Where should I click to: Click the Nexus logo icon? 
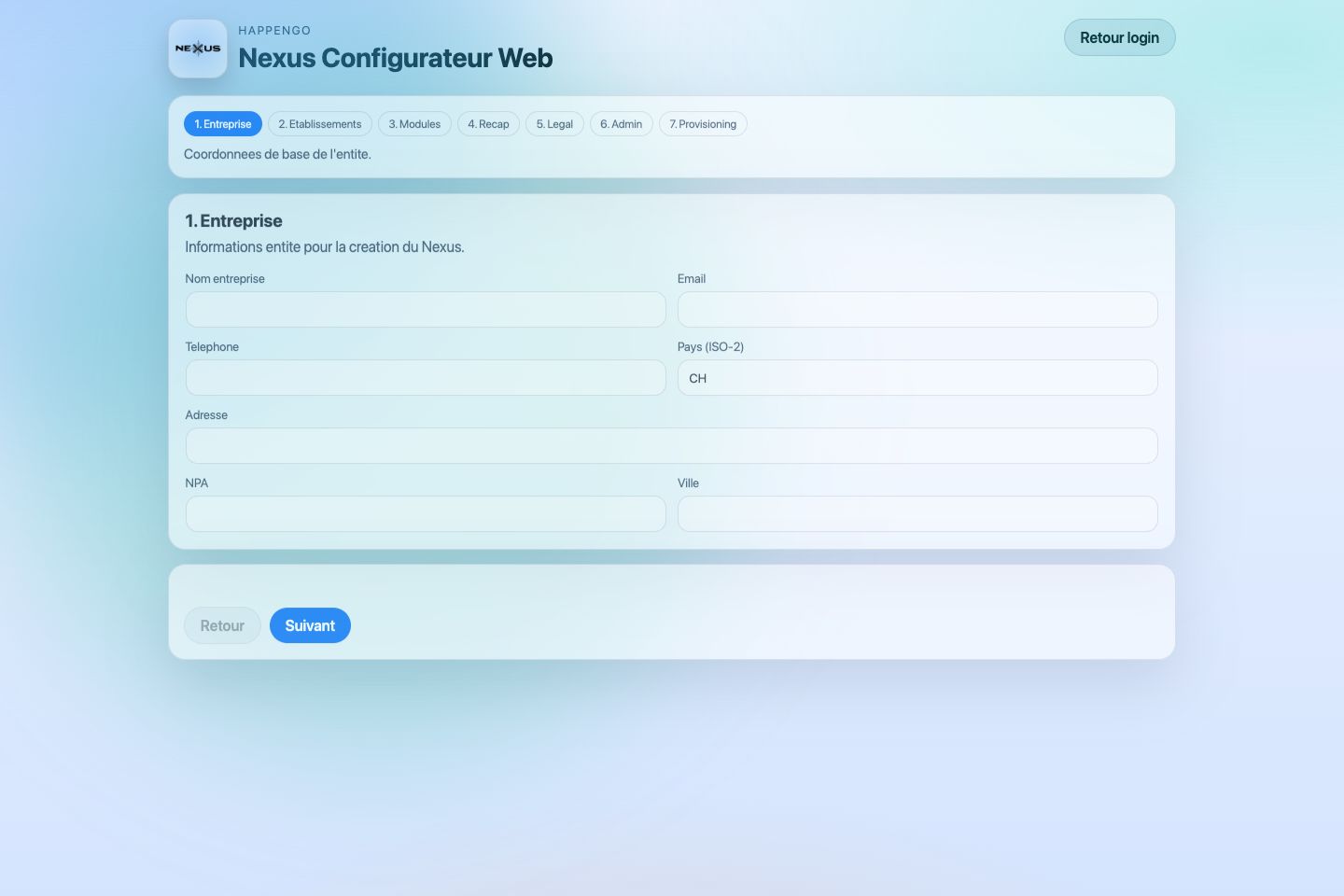[x=198, y=49]
